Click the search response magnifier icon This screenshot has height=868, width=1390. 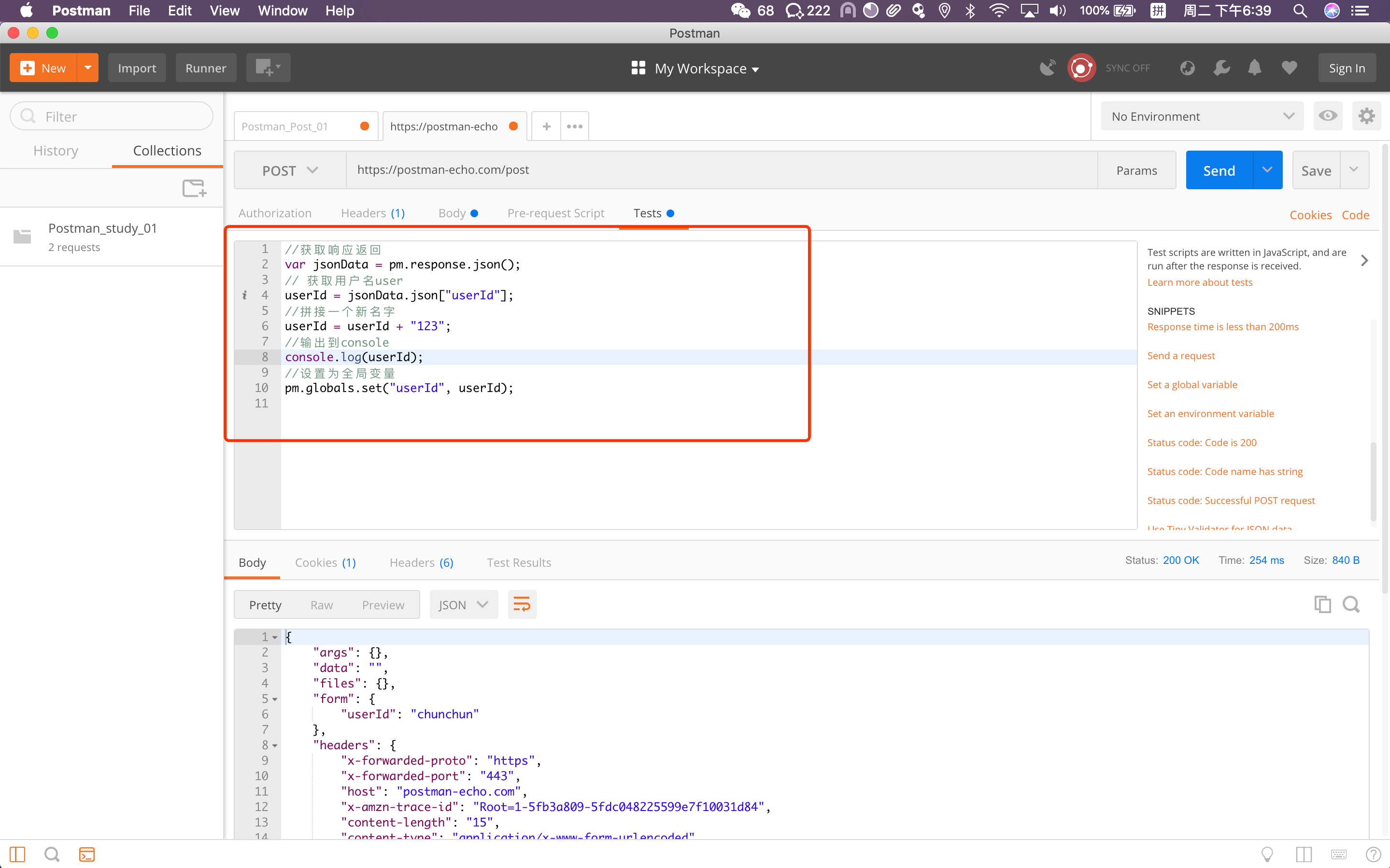(1351, 604)
